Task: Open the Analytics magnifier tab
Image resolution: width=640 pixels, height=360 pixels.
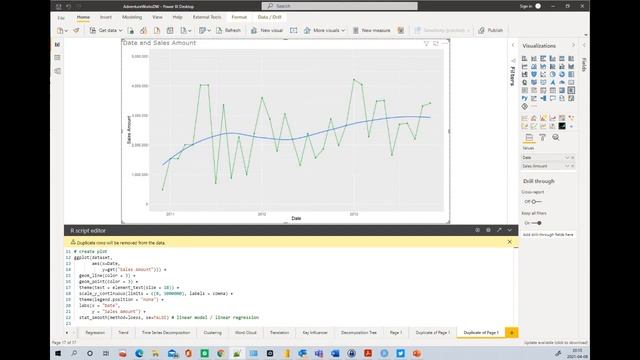Action: (556, 138)
